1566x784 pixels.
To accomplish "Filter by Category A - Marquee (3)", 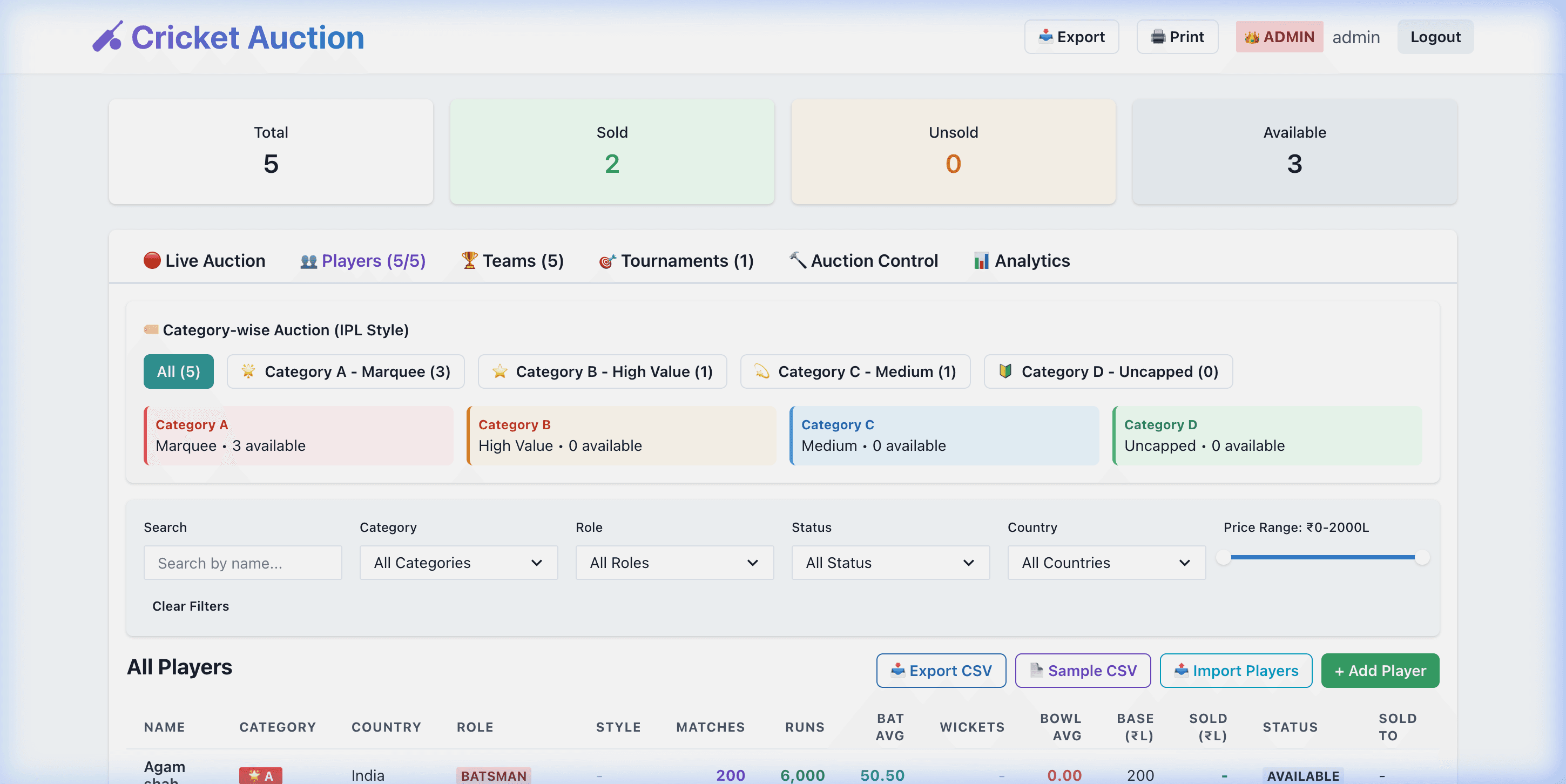I will click(x=345, y=371).
